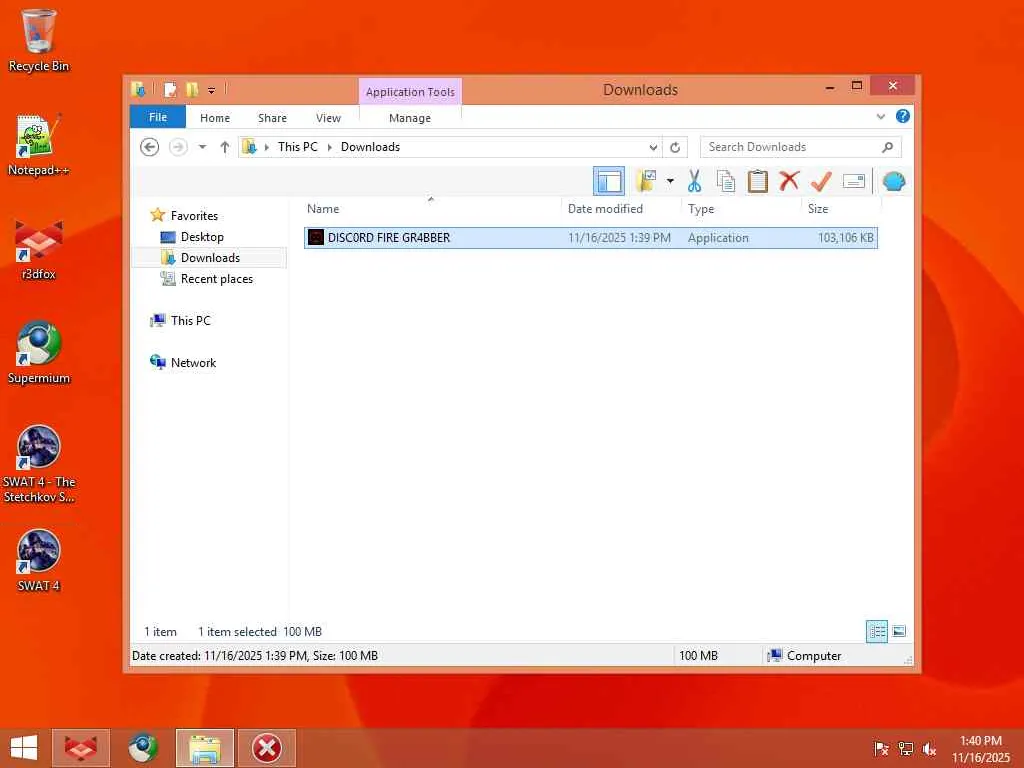The image size is (1024, 768).
Task: Select Desktop in navigation pane
Action: pyautogui.click(x=202, y=236)
